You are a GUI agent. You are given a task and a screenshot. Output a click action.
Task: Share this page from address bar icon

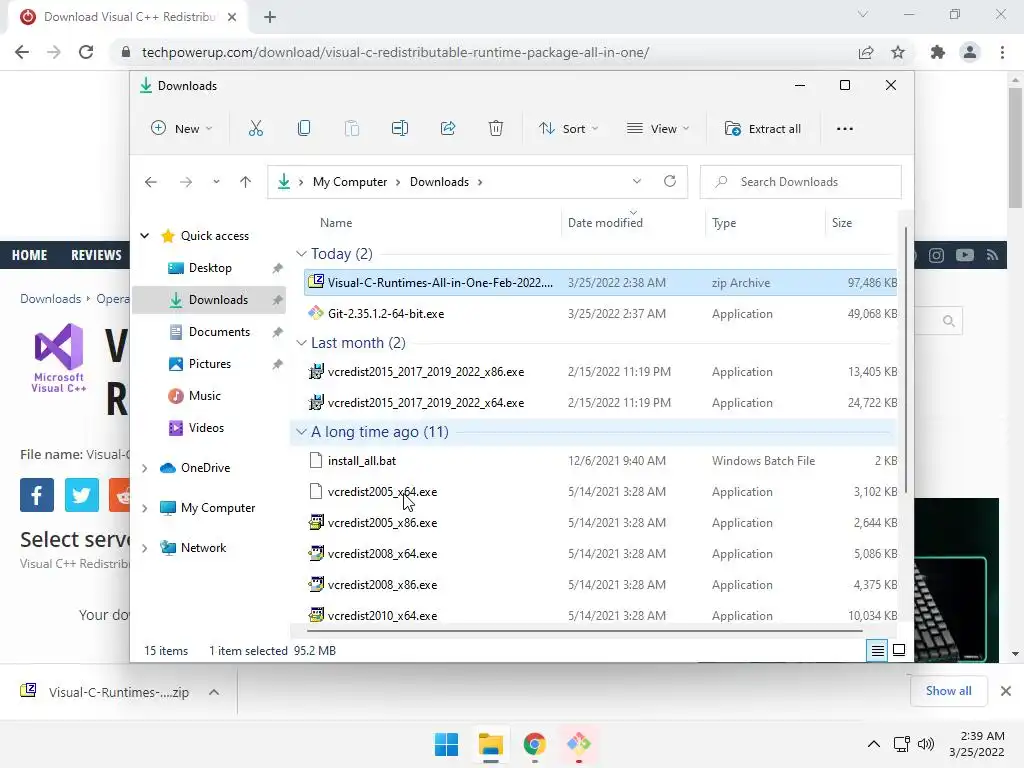pyautogui.click(x=866, y=52)
